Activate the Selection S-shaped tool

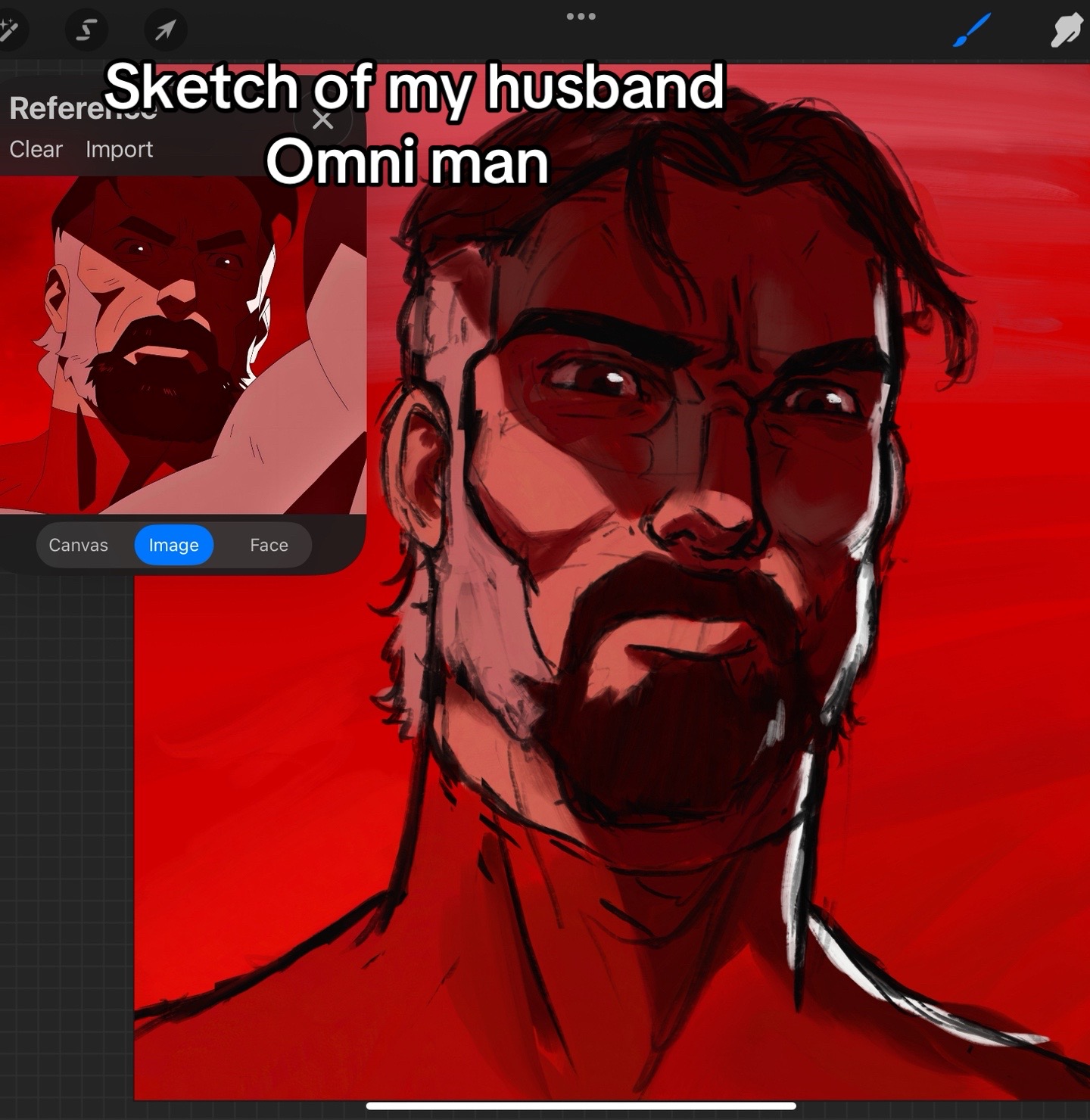point(86,30)
